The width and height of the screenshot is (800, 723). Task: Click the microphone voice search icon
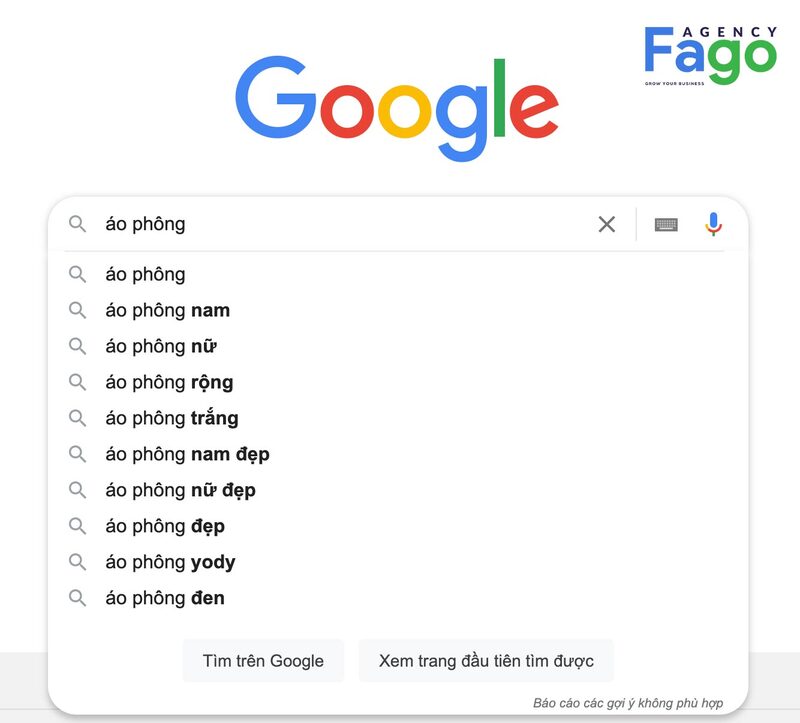(713, 224)
